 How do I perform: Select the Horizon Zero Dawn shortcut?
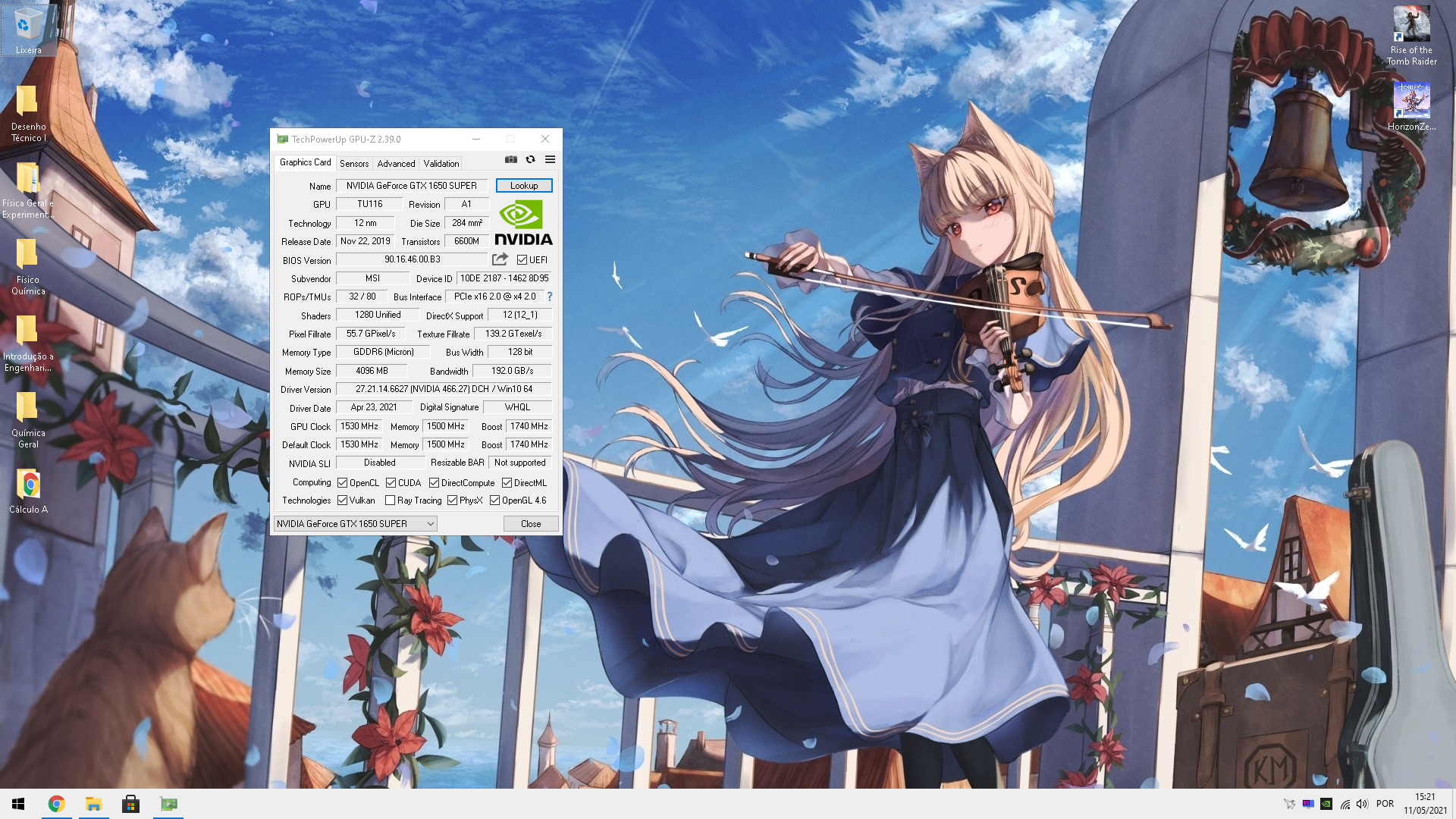tap(1411, 106)
